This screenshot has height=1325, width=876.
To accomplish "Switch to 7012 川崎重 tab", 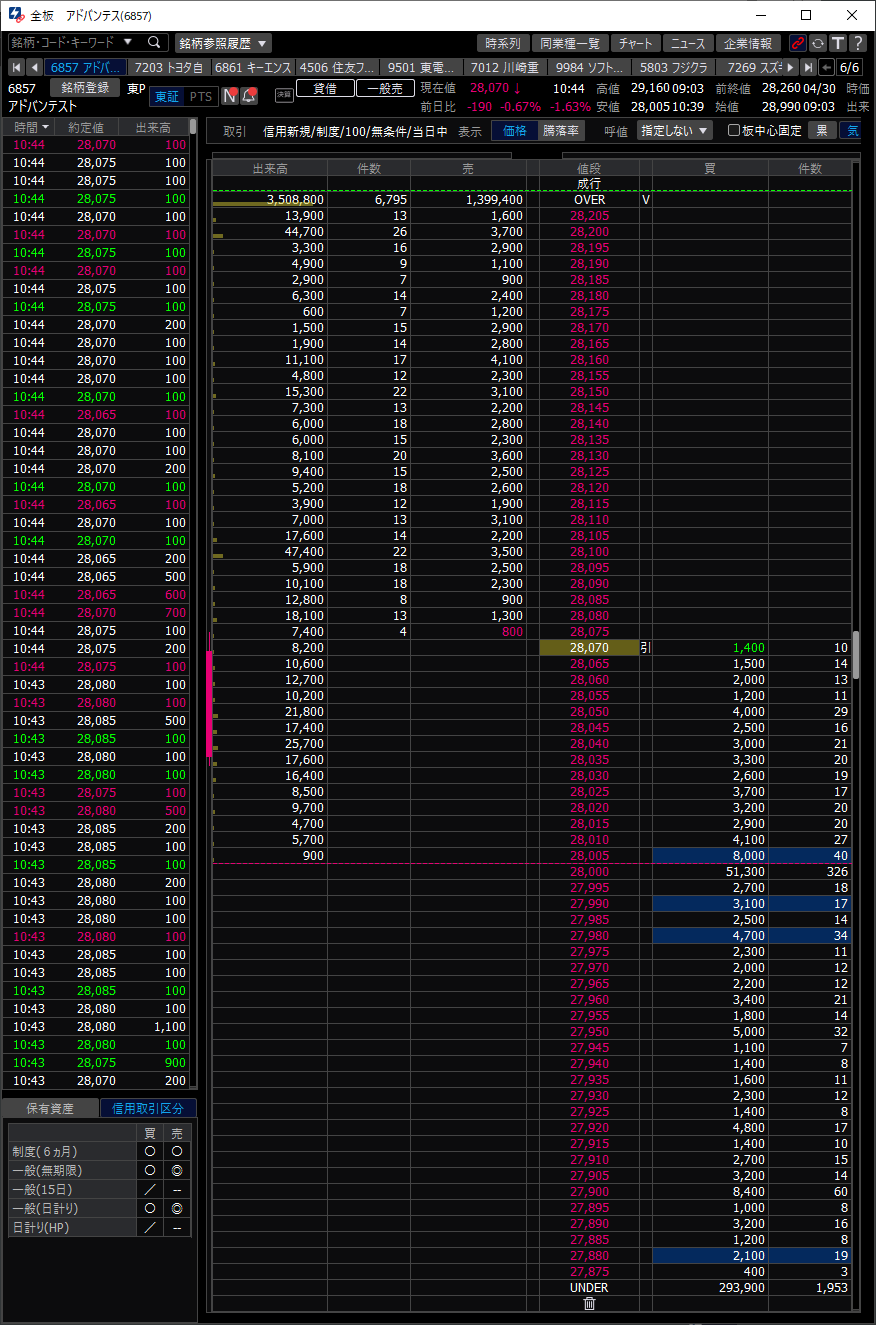I will coord(504,67).
